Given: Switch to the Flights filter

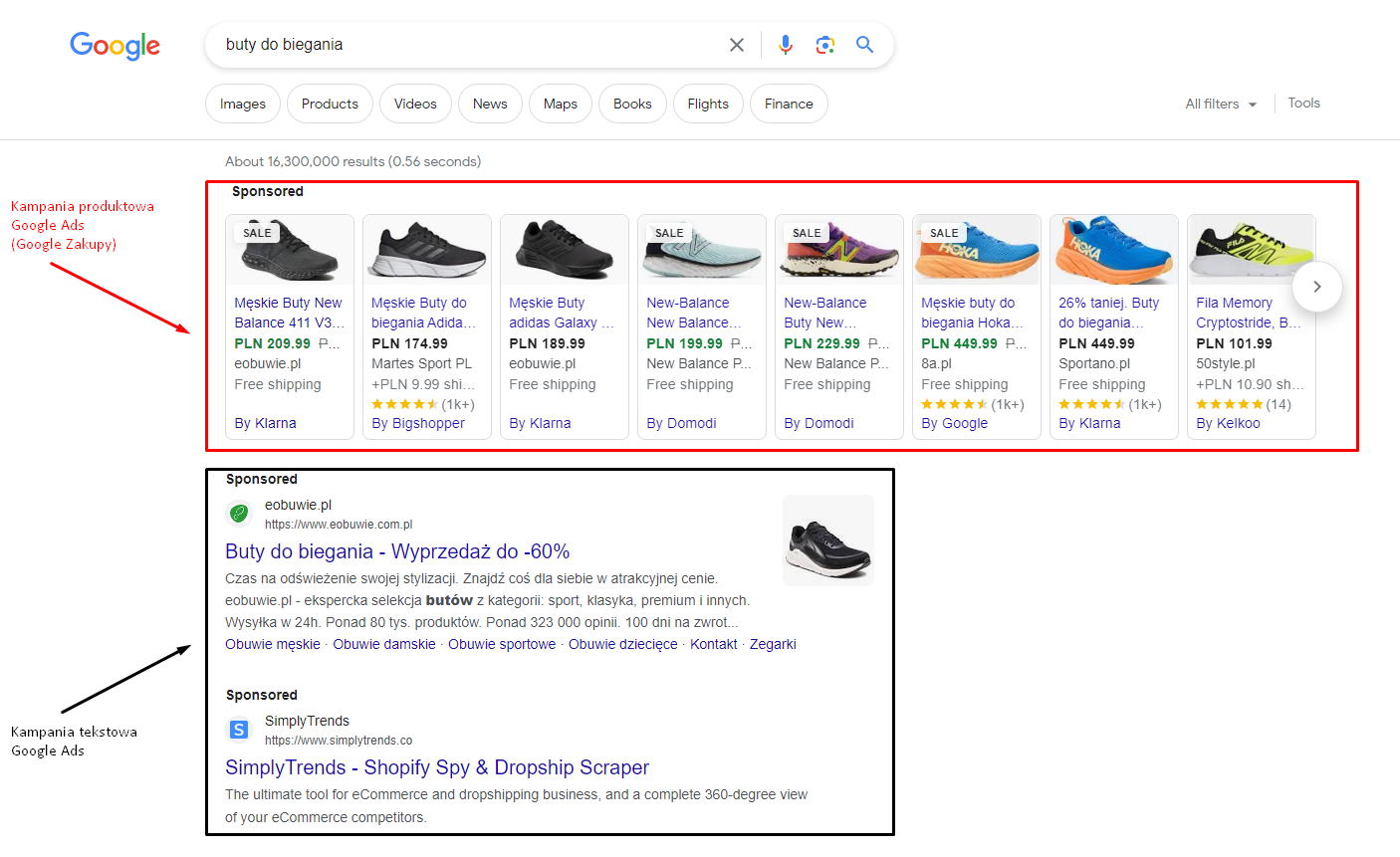Looking at the screenshot, I should 708,104.
